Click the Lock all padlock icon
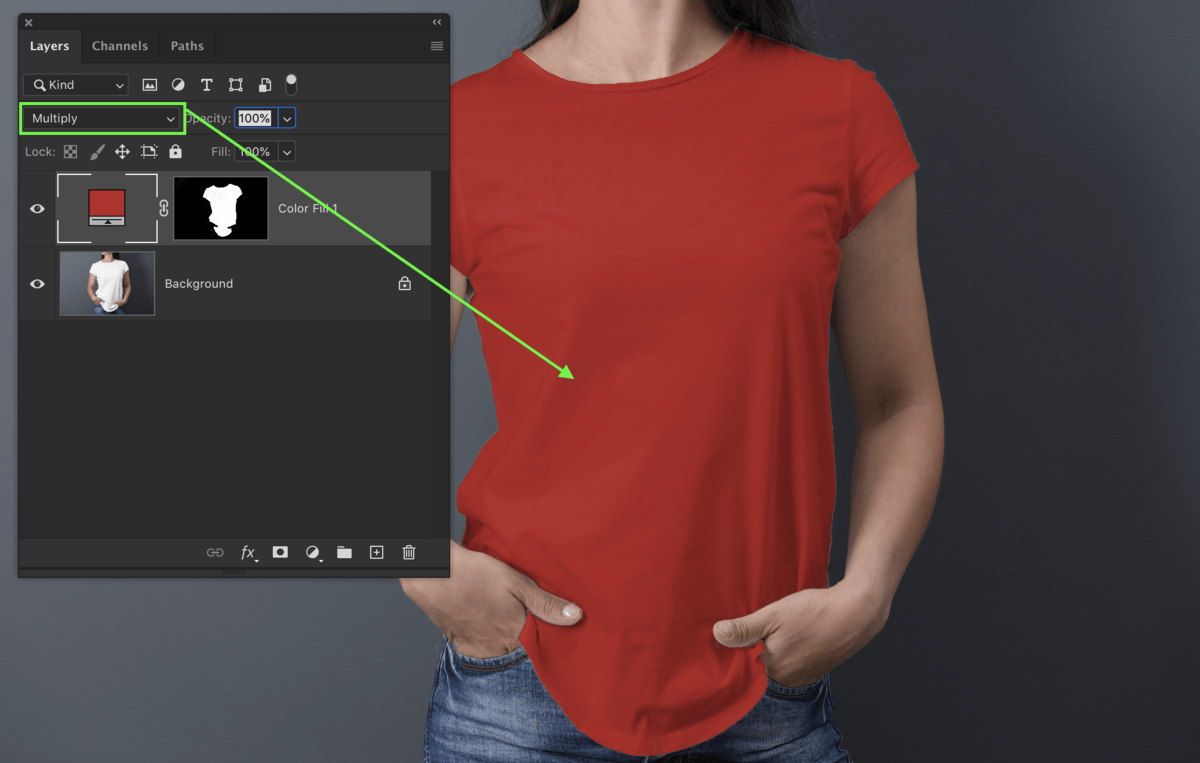 click(x=176, y=152)
